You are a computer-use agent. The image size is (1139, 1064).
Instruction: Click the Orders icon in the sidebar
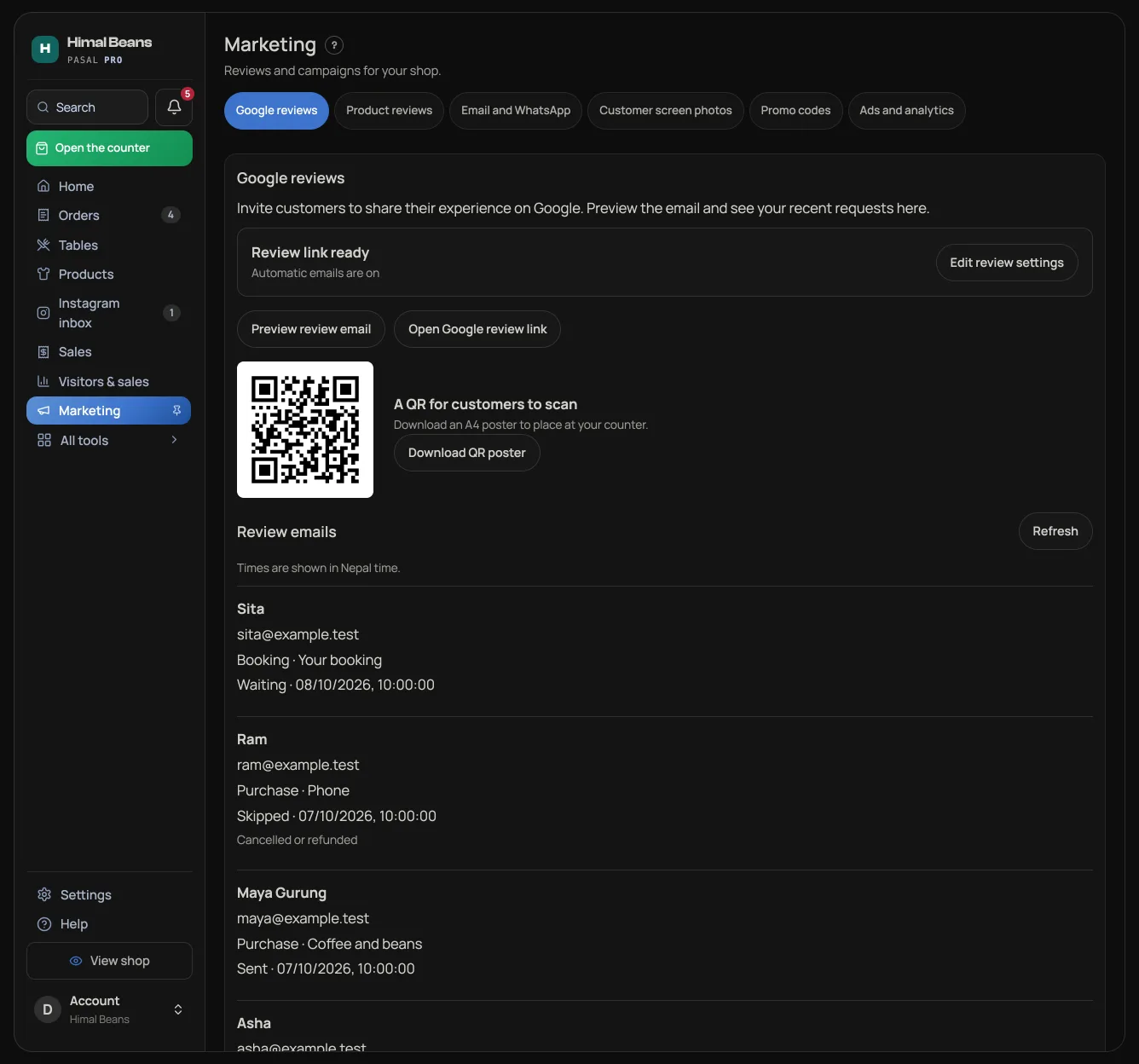[x=43, y=215]
